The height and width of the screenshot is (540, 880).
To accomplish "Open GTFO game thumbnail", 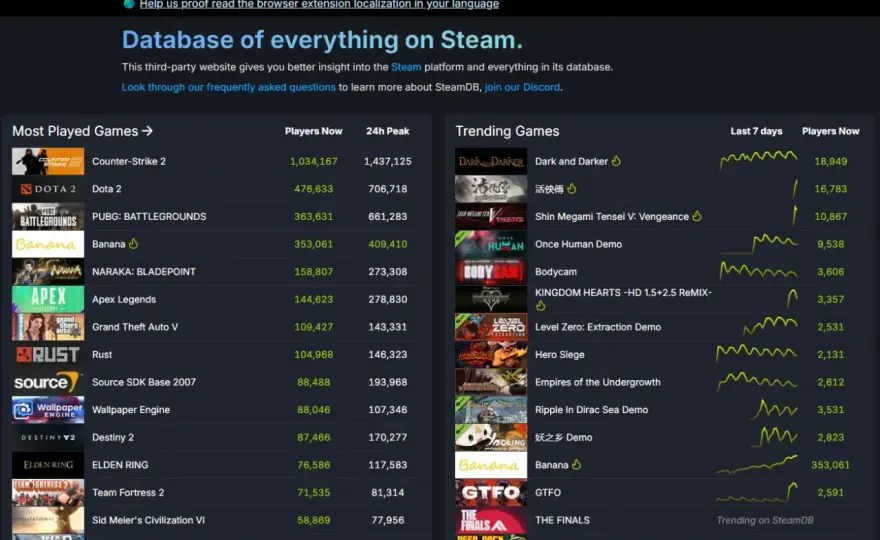I will tap(491, 492).
